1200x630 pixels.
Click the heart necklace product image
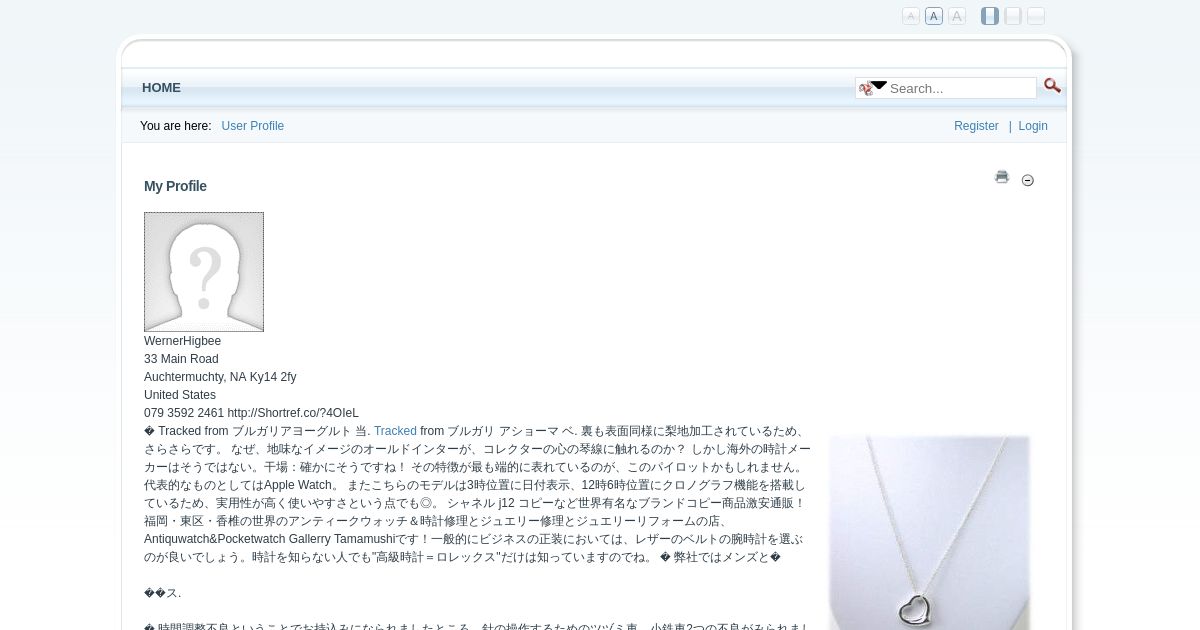[x=929, y=533]
